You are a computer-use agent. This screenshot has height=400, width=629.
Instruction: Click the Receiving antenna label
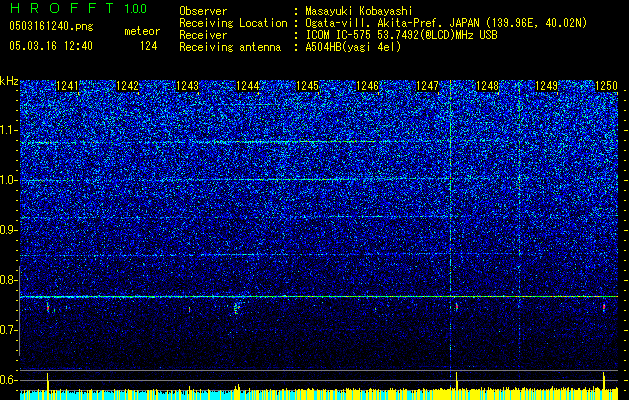click(230, 47)
